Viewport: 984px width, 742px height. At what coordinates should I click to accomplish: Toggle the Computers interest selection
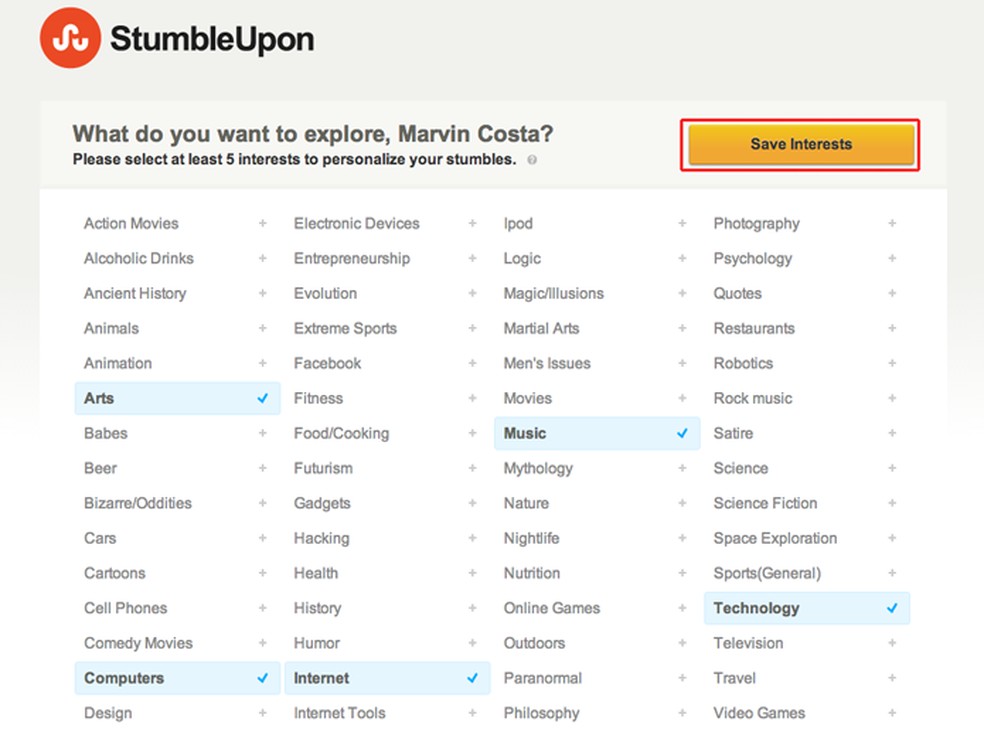pyautogui.click(x=262, y=678)
